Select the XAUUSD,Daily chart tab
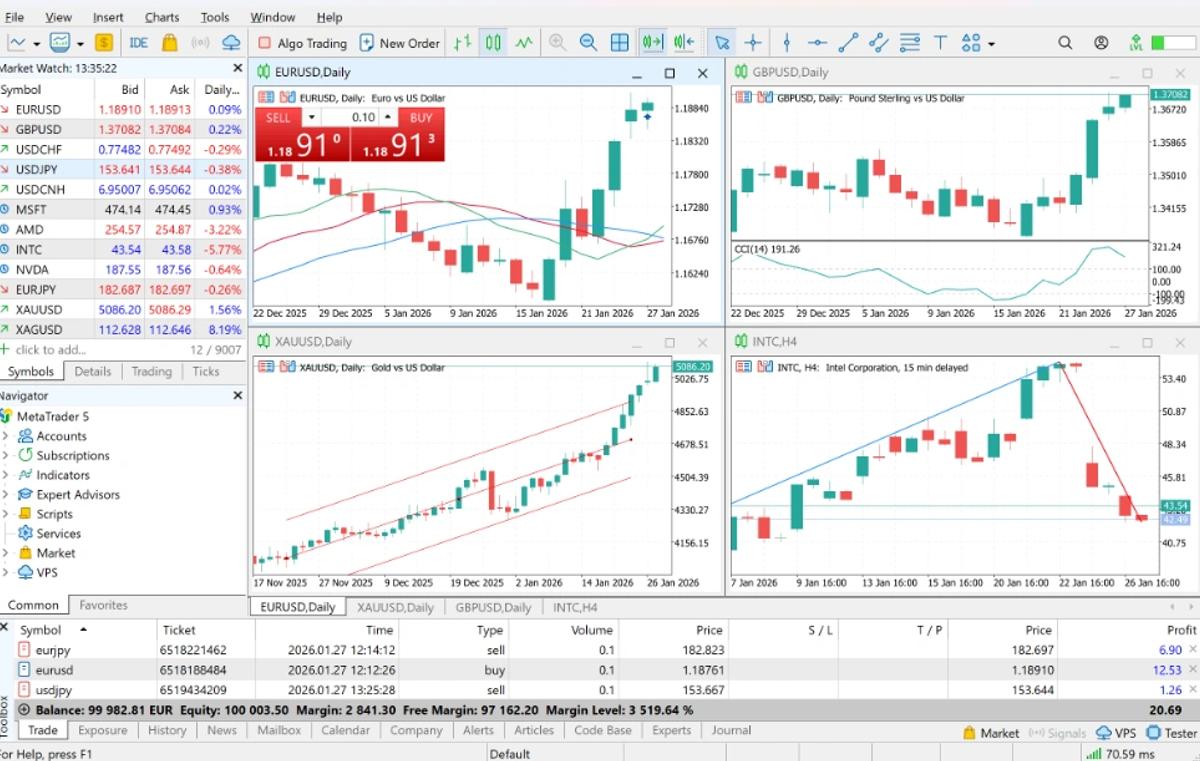Viewport: 1200px width, 761px height. 396,607
